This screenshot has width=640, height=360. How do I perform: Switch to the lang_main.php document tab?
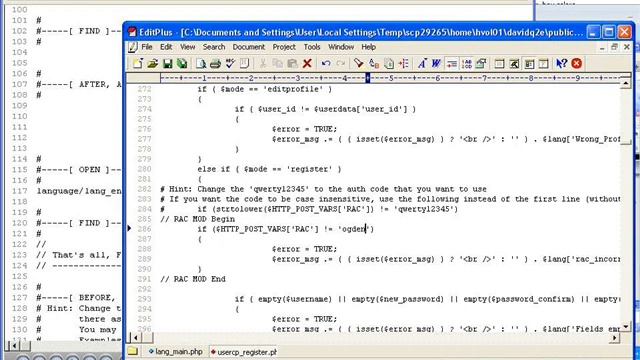coord(176,351)
